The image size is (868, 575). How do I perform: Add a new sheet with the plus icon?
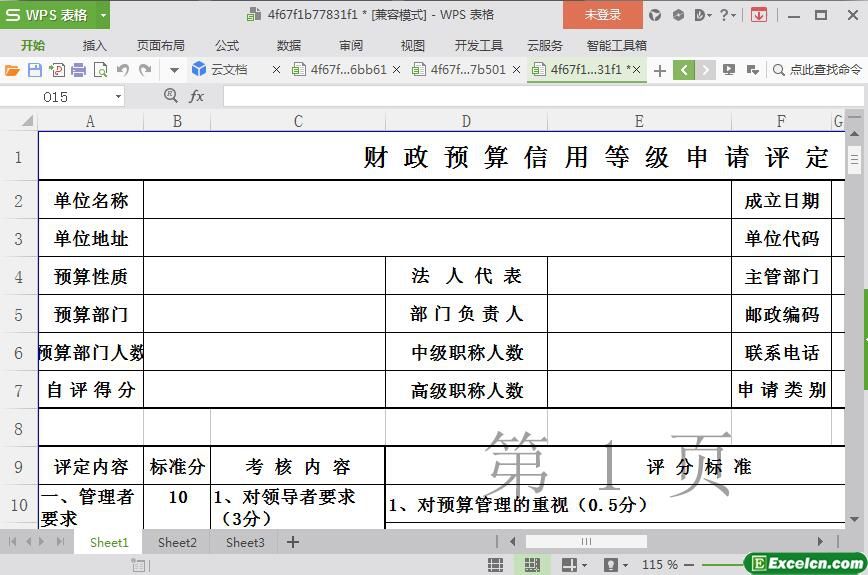point(293,542)
